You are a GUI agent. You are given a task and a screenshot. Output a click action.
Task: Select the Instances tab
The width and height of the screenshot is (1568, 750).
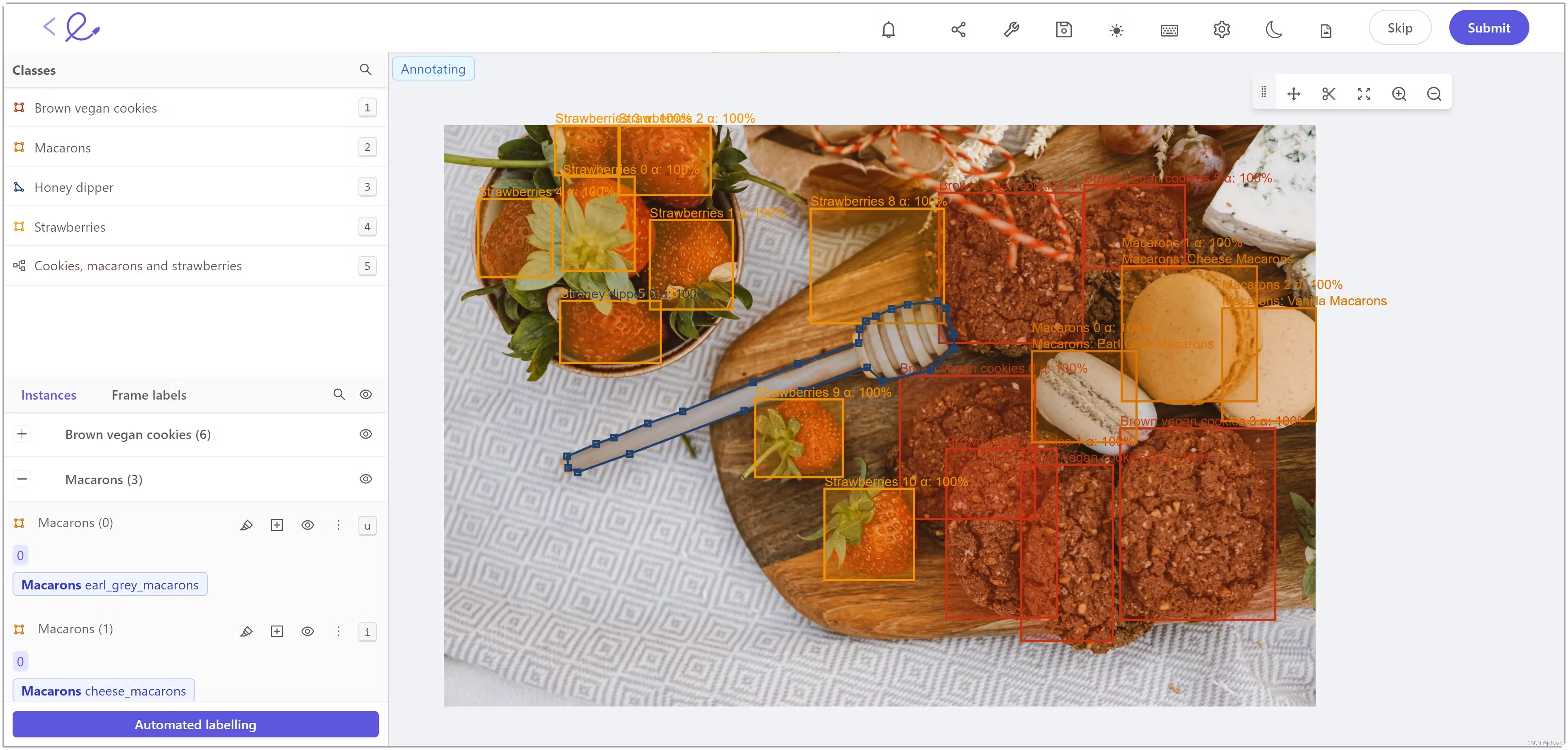pos(49,395)
